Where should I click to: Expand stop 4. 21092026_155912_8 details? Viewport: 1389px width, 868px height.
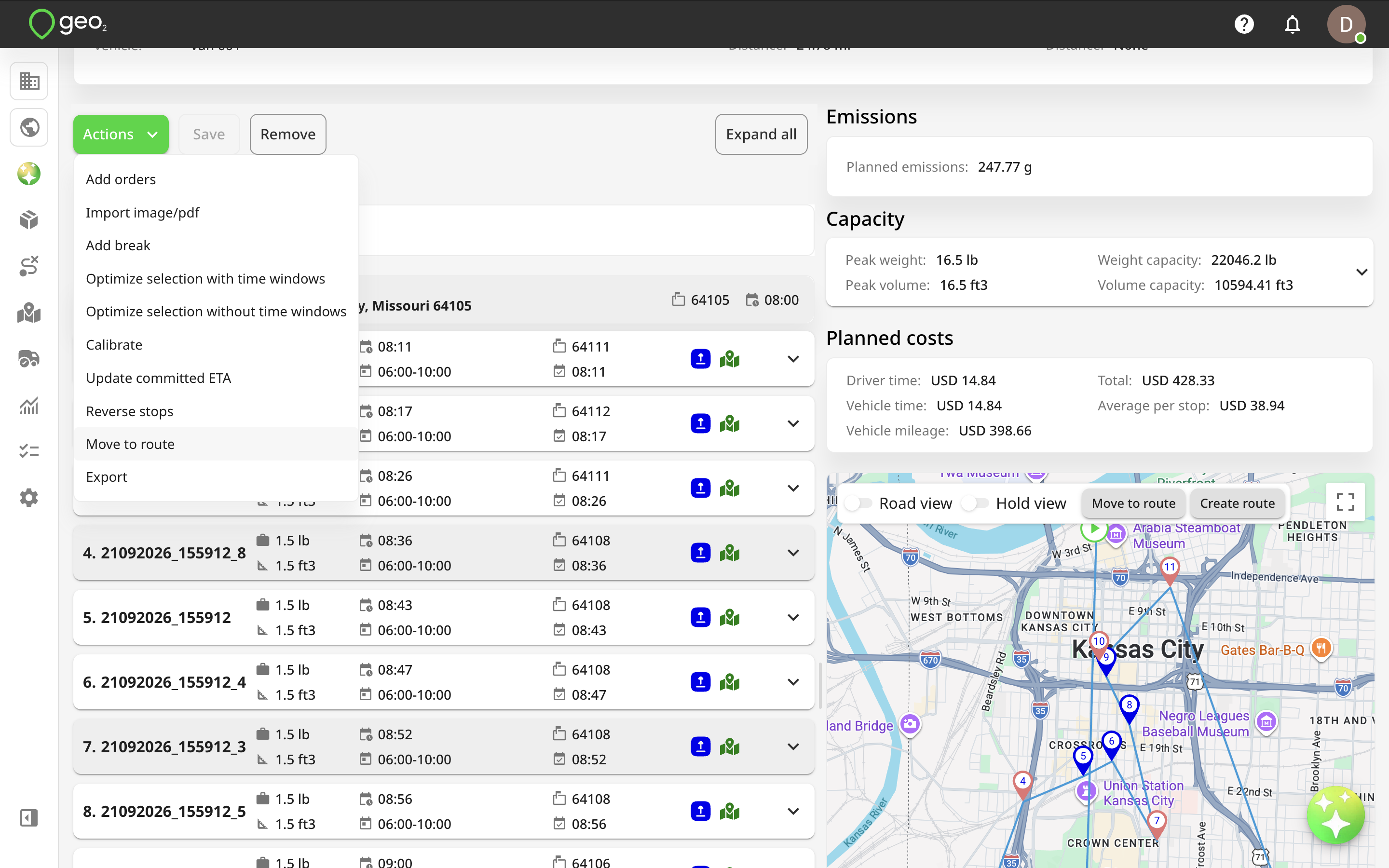coord(793,553)
